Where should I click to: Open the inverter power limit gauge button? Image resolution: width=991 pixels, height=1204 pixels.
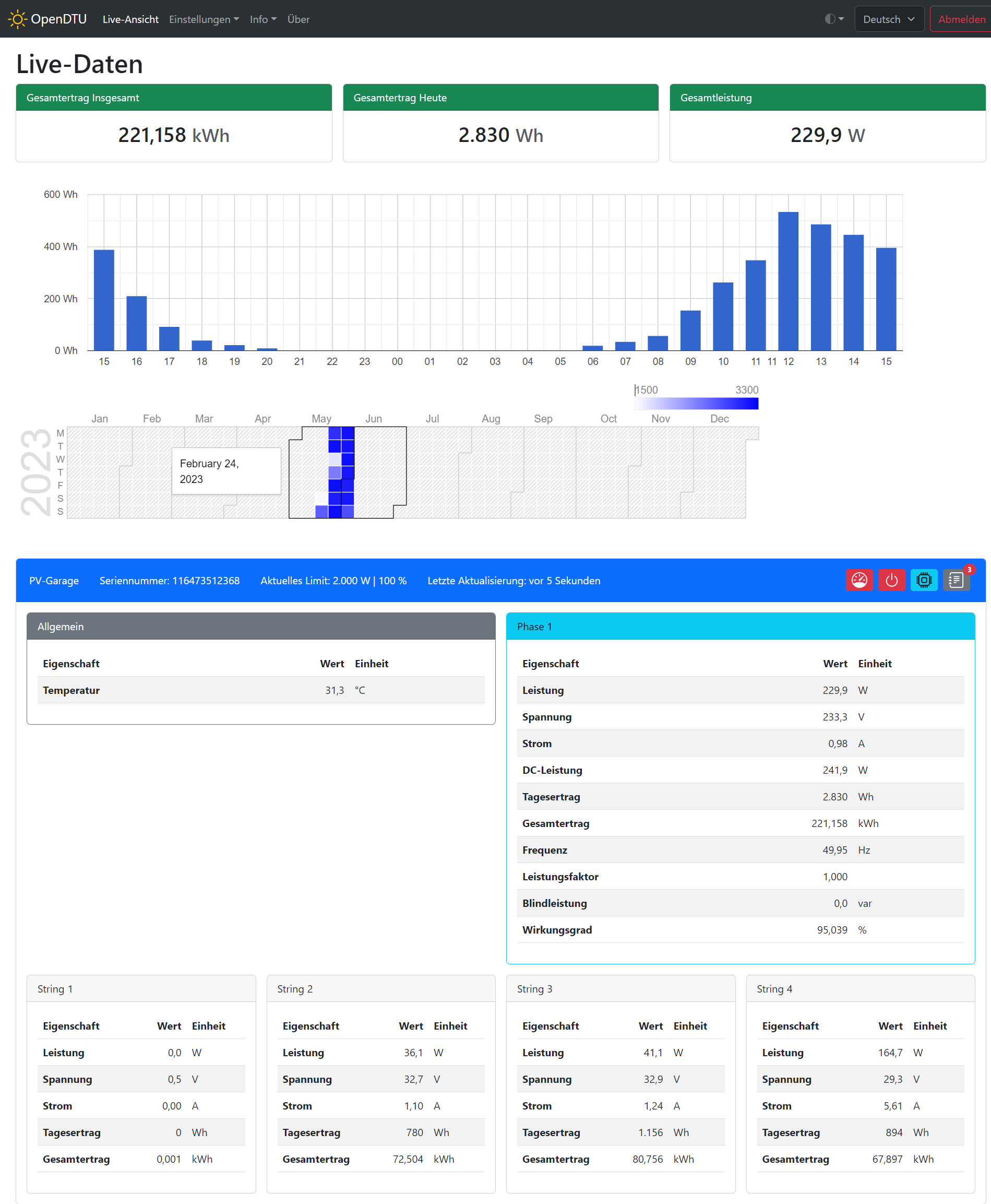[858, 580]
